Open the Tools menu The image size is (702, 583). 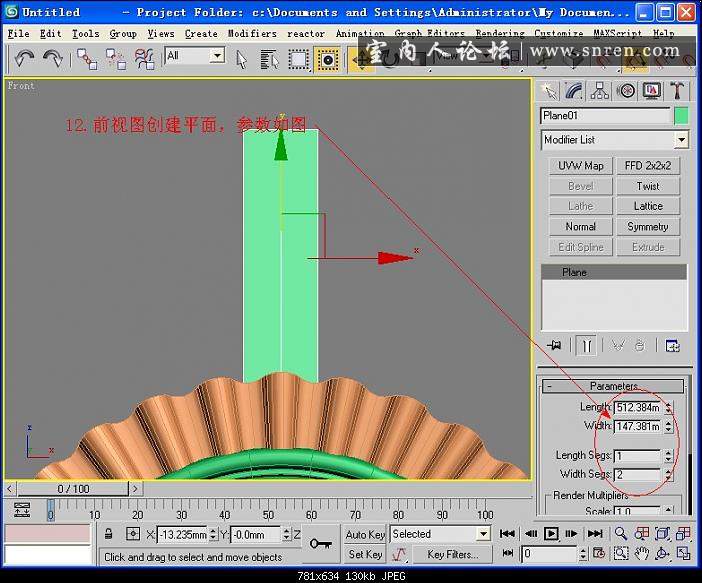[x=86, y=34]
